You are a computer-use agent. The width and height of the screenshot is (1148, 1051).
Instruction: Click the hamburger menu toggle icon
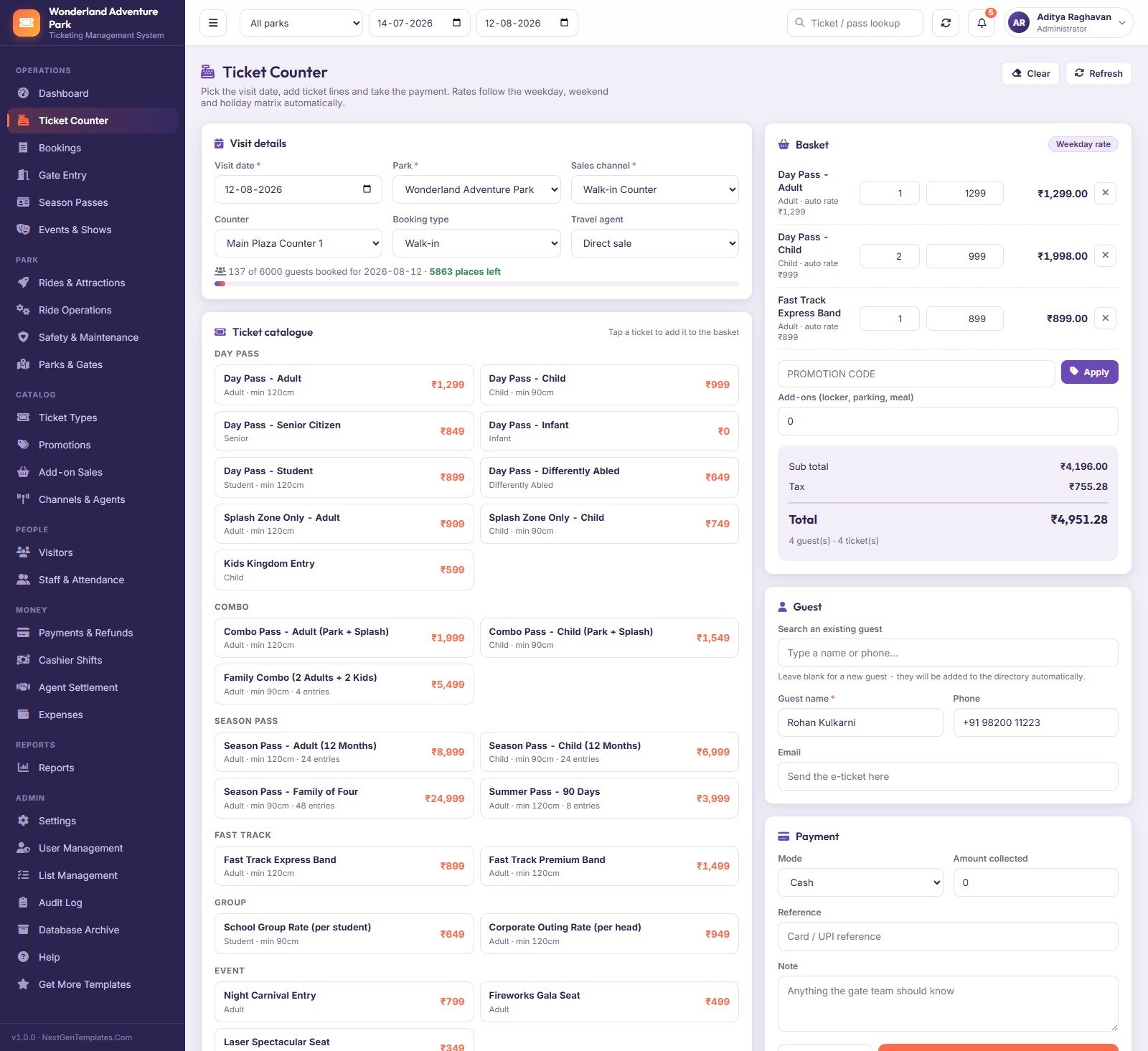pos(213,23)
